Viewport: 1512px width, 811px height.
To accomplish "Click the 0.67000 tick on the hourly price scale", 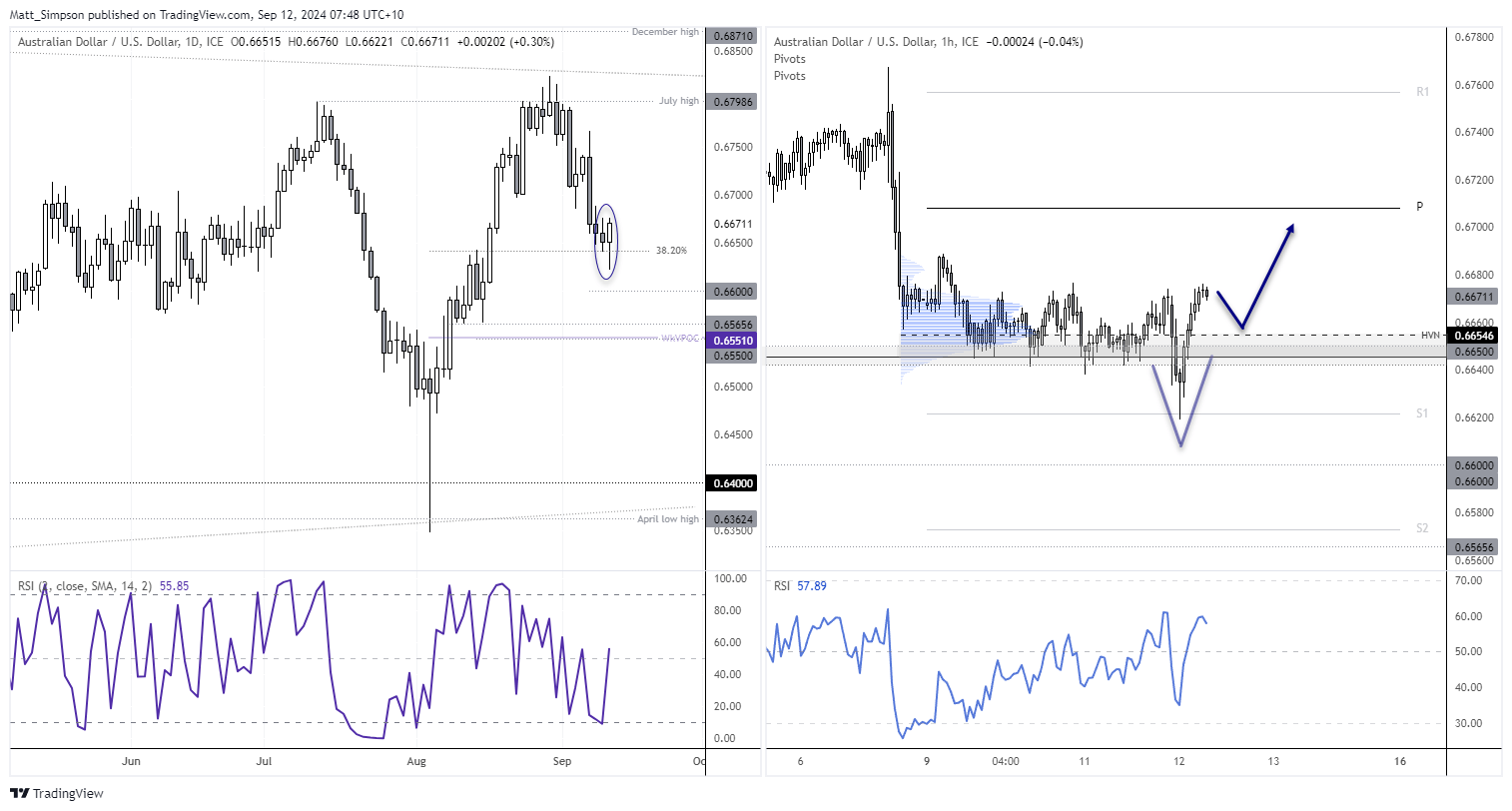I will (x=1474, y=227).
